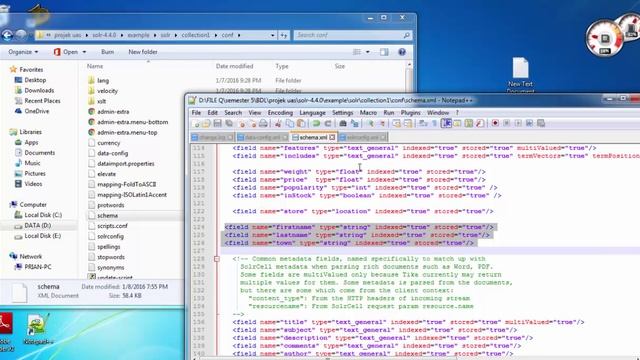Start macro recording with red Record icon
The image size is (640, 360).
pyautogui.click(x=495, y=123)
